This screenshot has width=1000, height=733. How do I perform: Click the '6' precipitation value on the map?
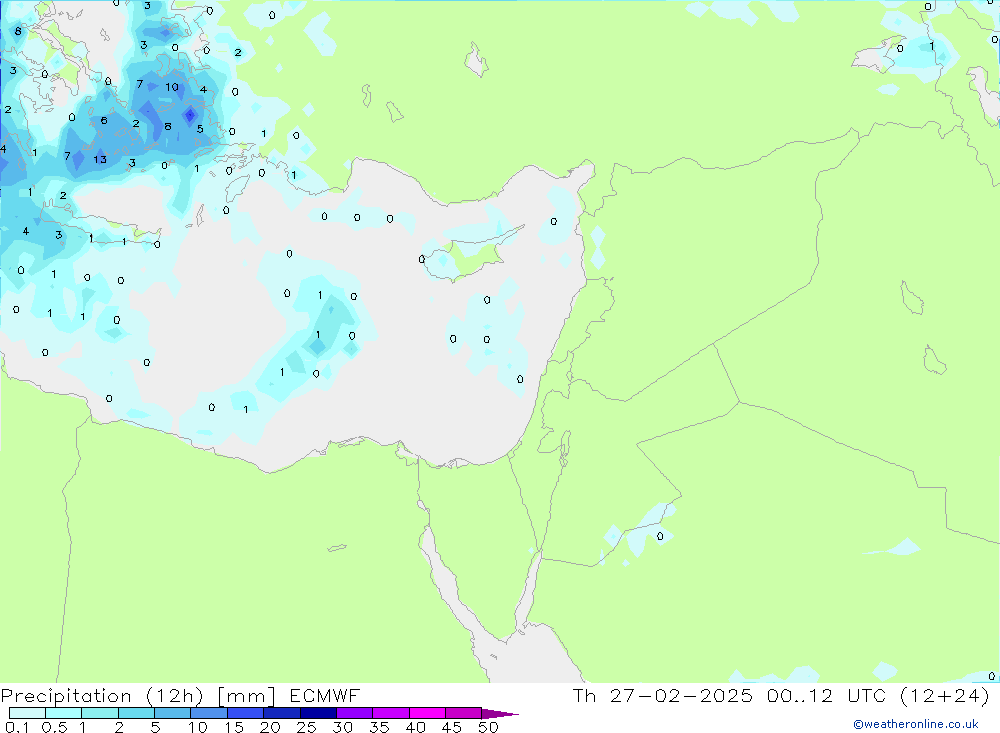103,121
